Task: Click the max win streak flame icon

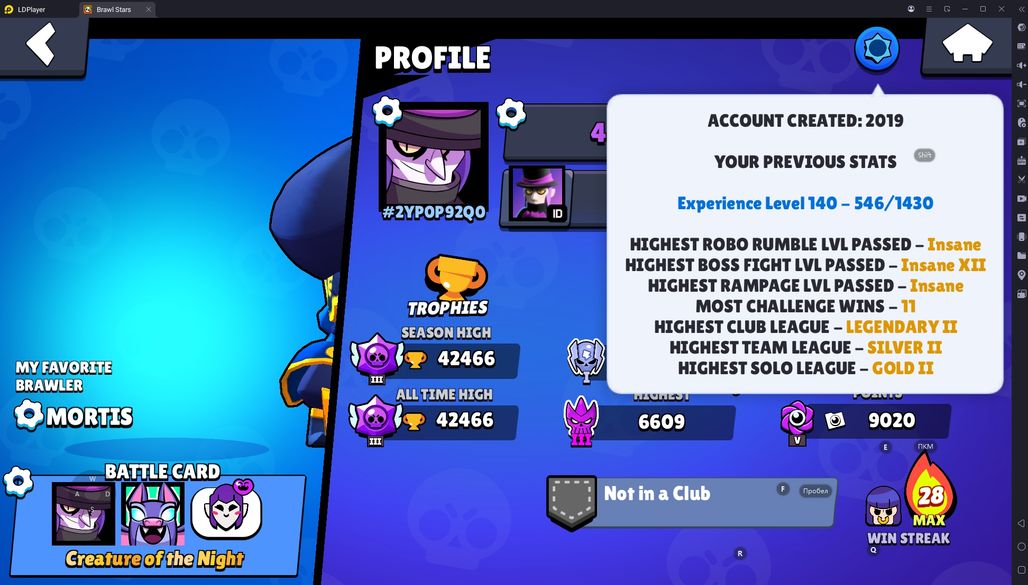Action: pyautogui.click(x=930, y=492)
